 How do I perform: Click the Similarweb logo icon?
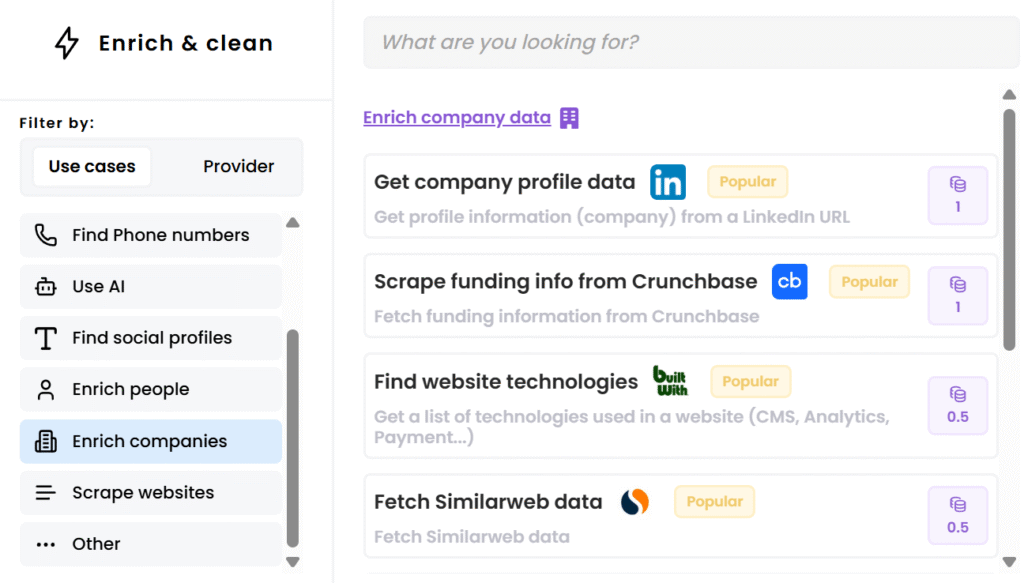click(x=635, y=502)
